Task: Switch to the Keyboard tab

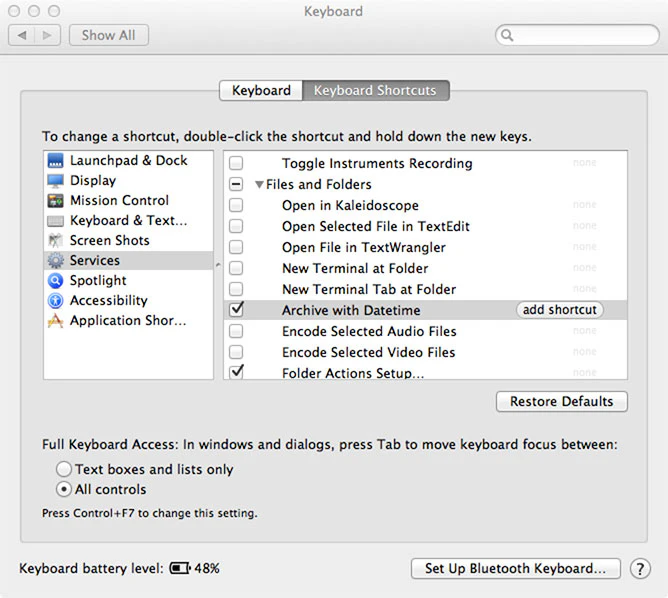Action: click(261, 90)
